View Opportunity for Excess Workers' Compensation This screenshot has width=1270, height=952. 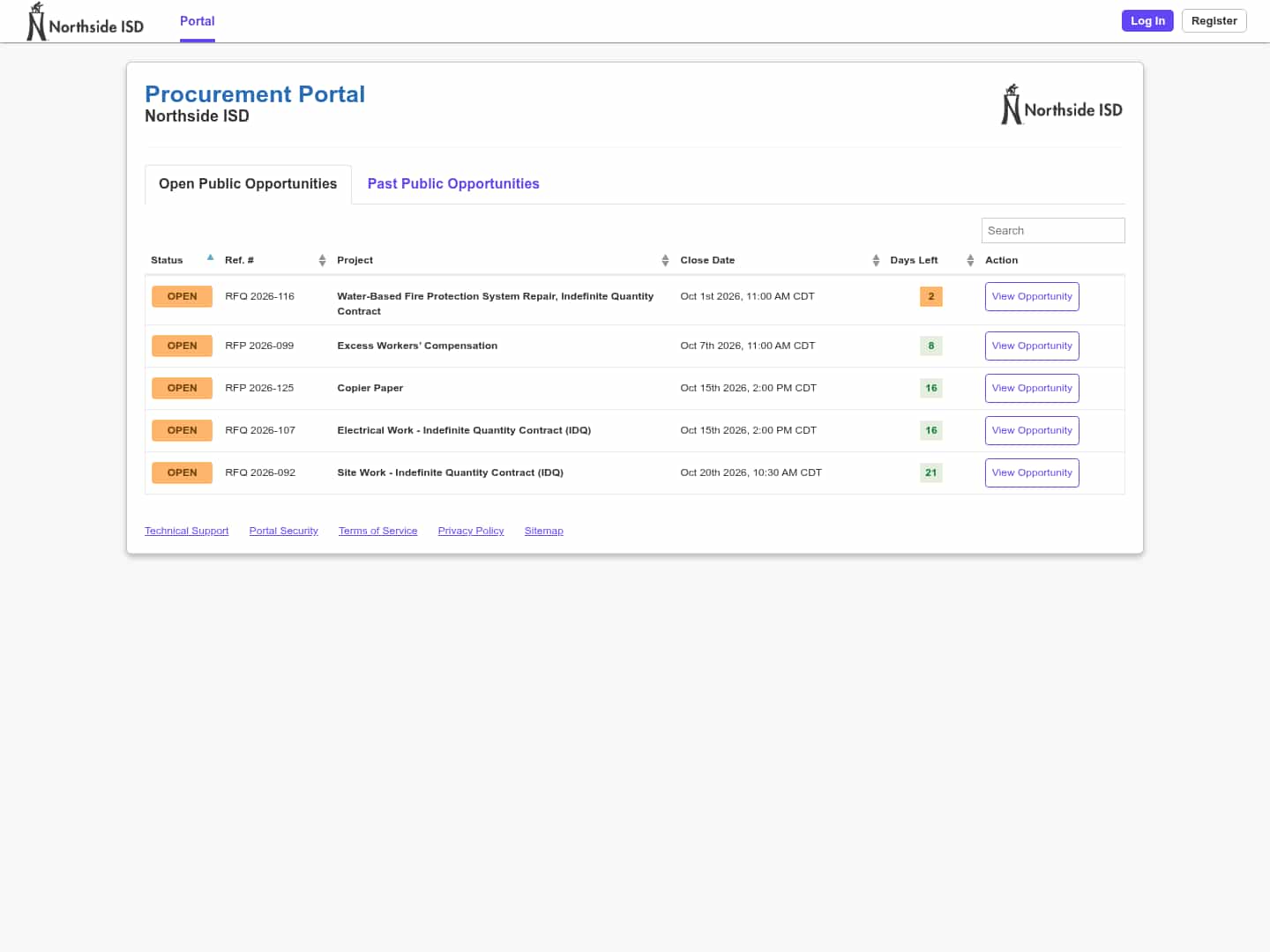1032,346
